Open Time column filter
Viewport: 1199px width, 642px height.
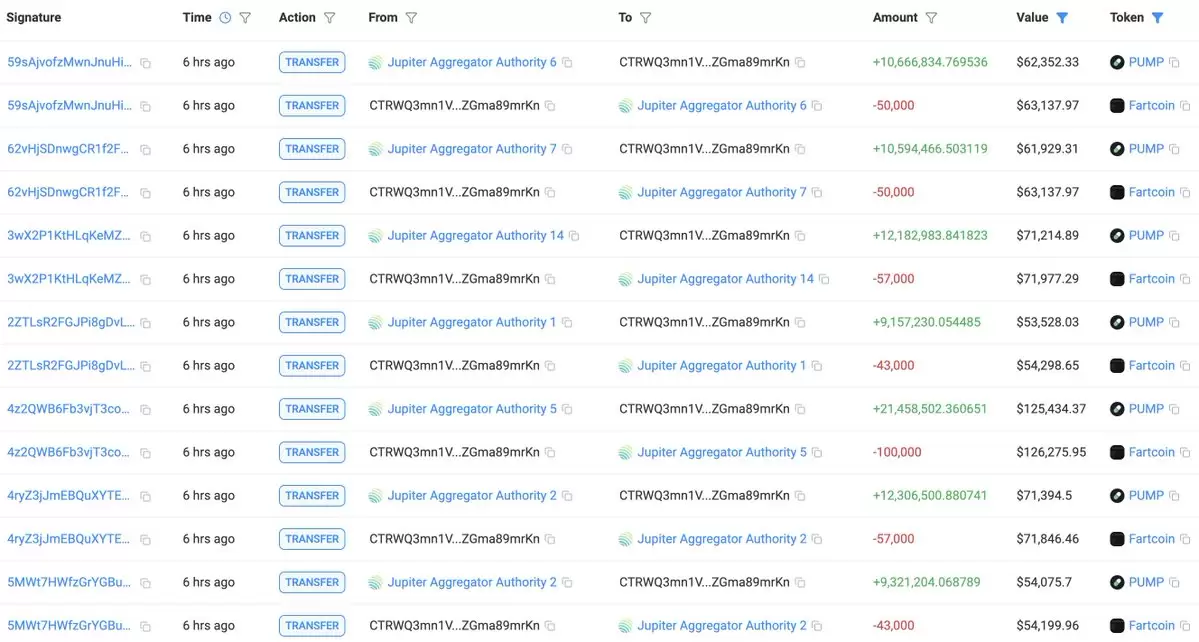pos(245,18)
